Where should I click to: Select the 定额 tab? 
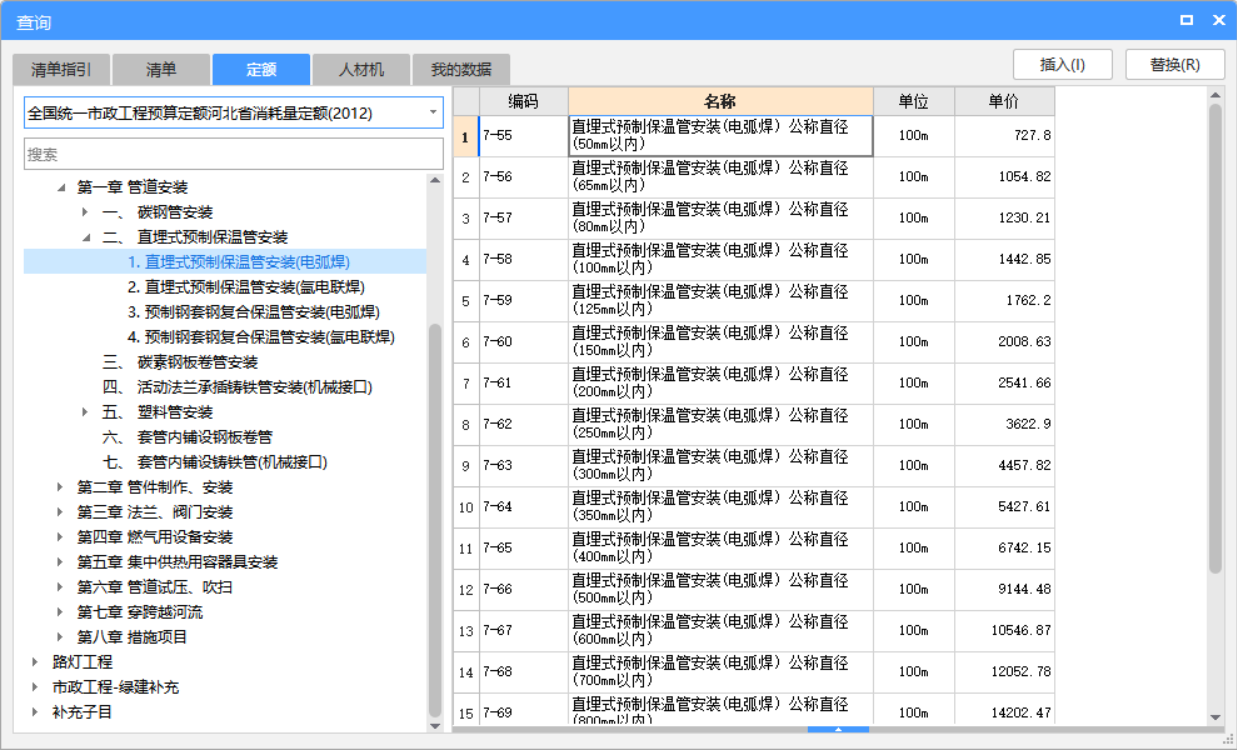click(x=261, y=69)
